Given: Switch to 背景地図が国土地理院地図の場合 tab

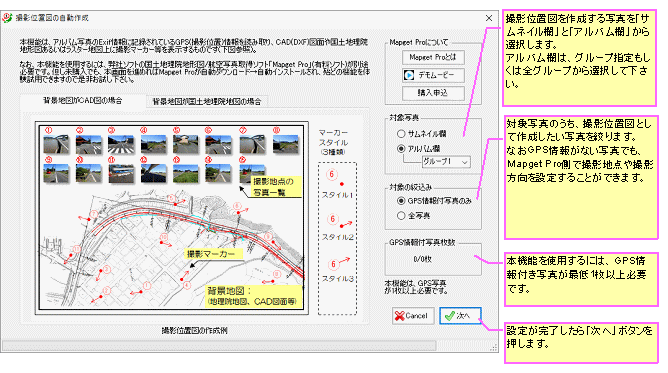Looking at the screenshot, I should click(x=207, y=101).
